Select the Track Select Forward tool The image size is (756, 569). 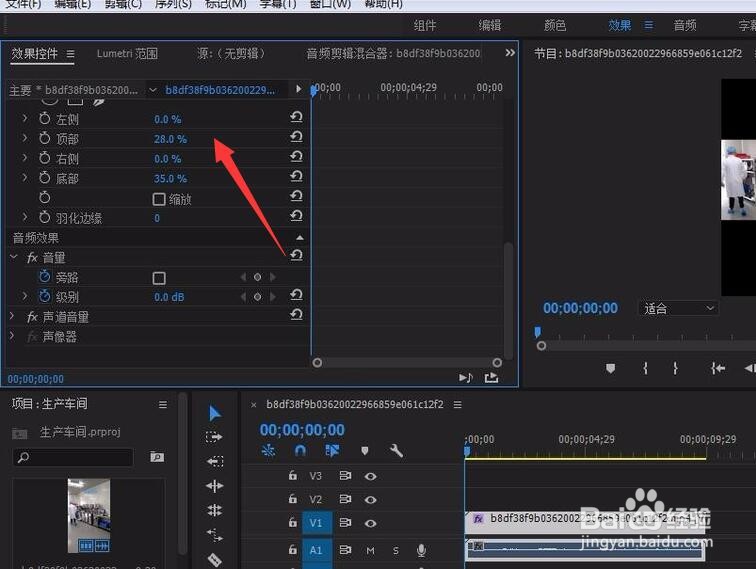215,437
